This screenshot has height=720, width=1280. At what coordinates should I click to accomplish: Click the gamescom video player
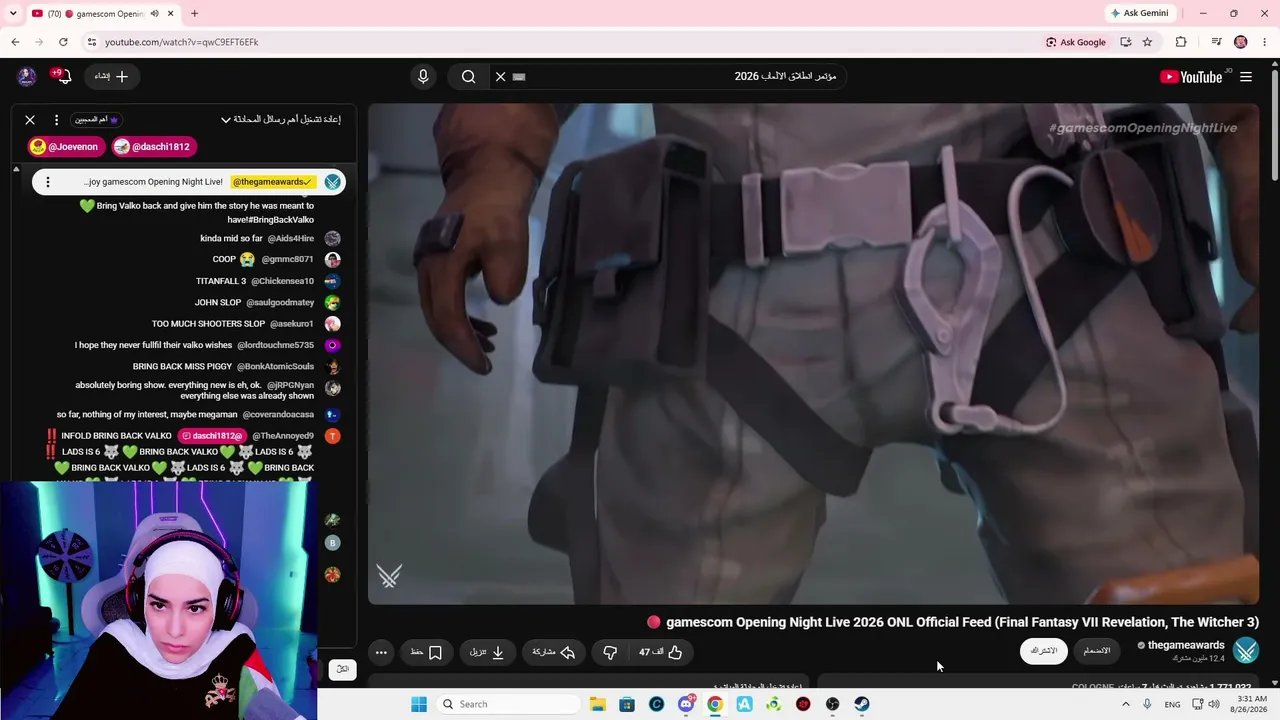[x=813, y=354]
